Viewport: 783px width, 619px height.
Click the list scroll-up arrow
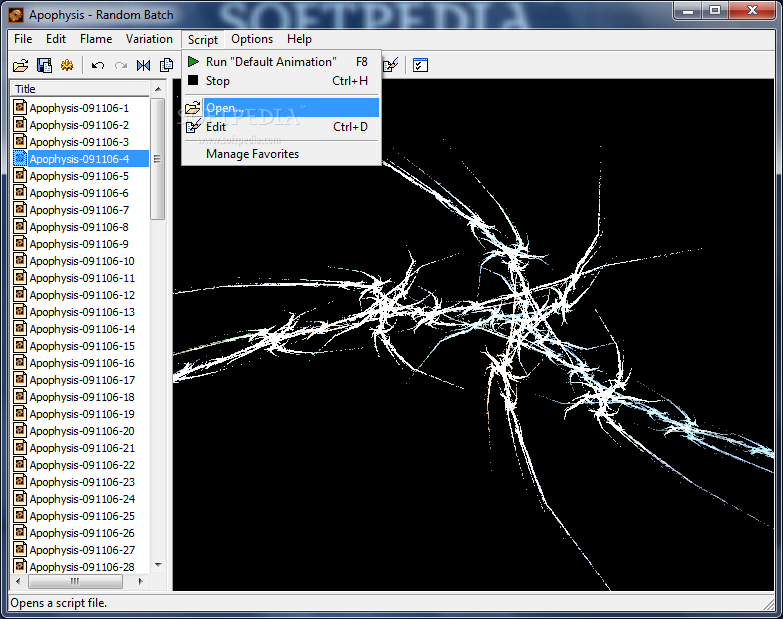click(158, 89)
